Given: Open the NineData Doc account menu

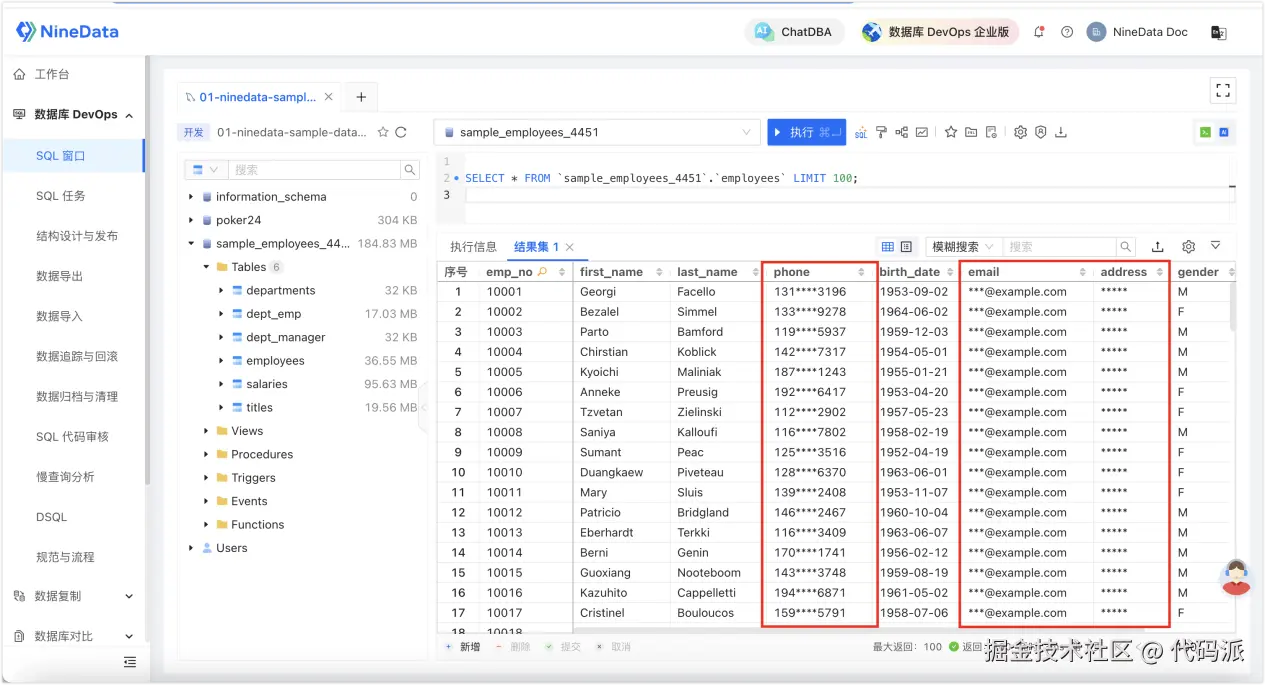Looking at the screenshot, I should (1138, 32).
